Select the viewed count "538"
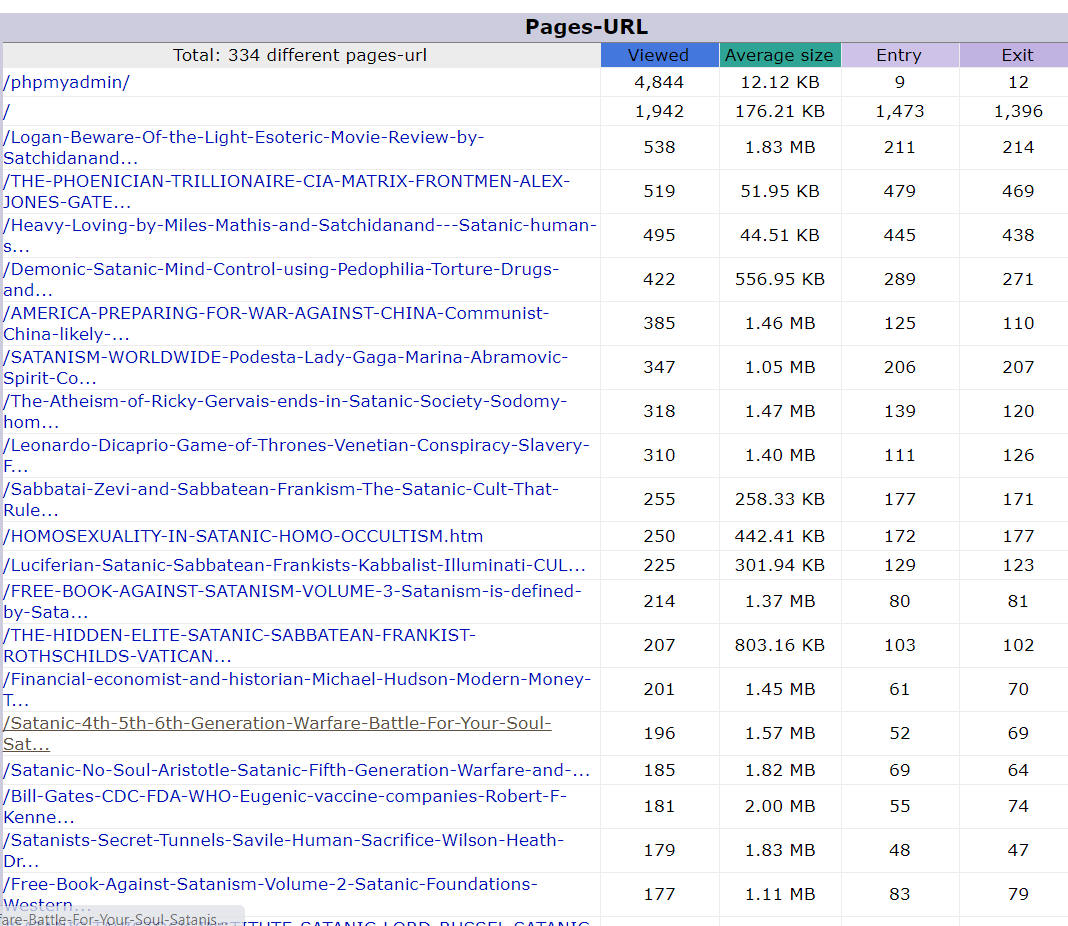1068x926 pixels. click(x=659, y=147)
